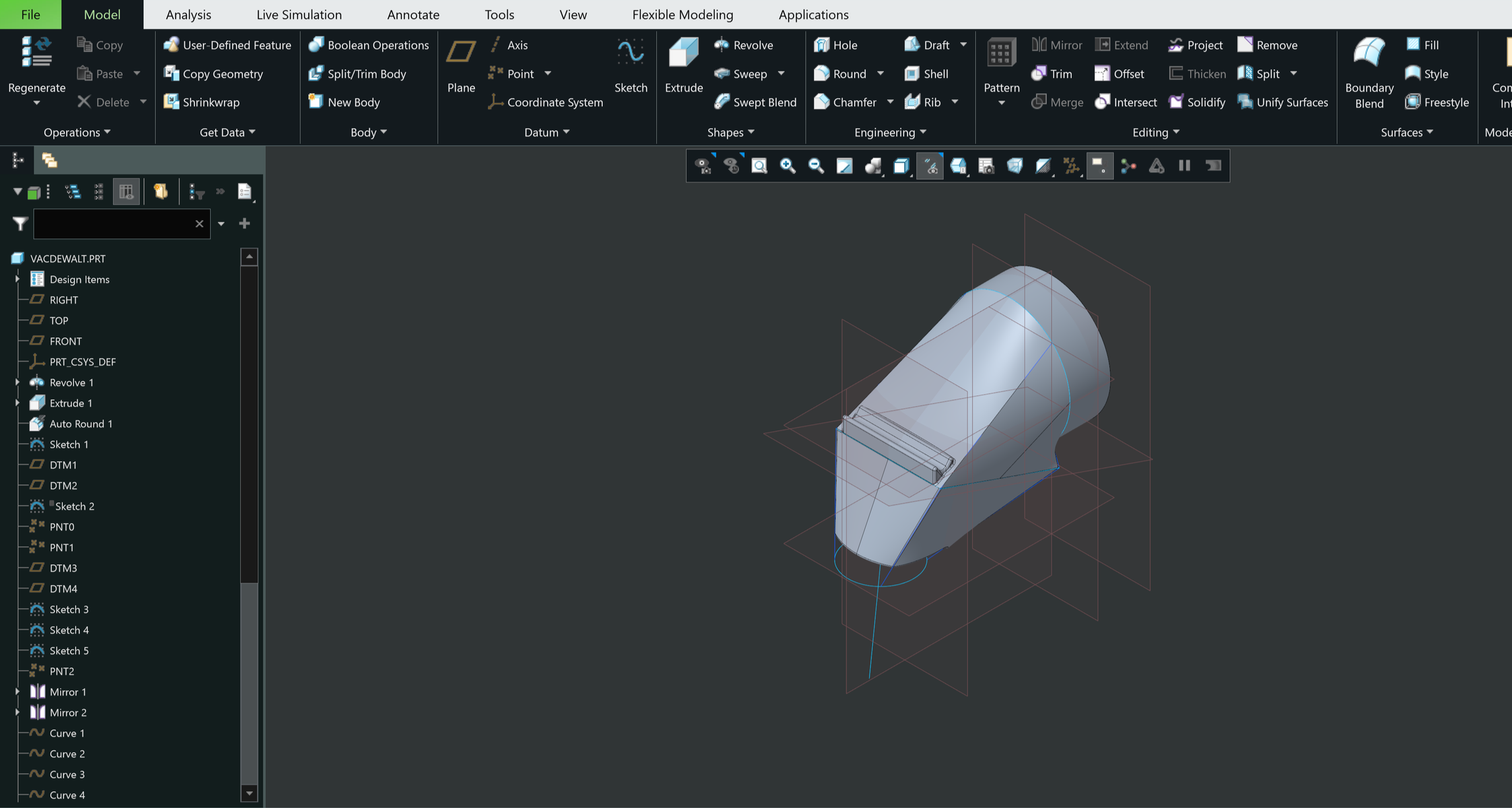Open the Analysis ribbon tab
The width and height of the screenshot is (1512, 808).
click(188, 14)
